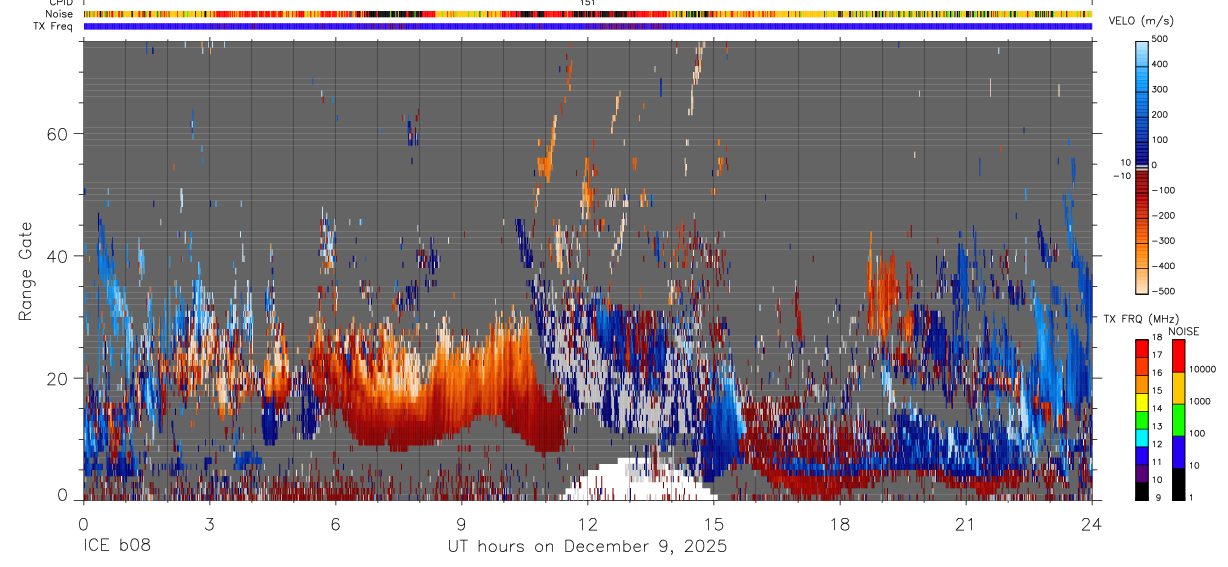Screen dimensions: 1228x567
Task: Click the -500 tick on the velocity scale
Action: pyautogui.click(x=1166, y=291)
